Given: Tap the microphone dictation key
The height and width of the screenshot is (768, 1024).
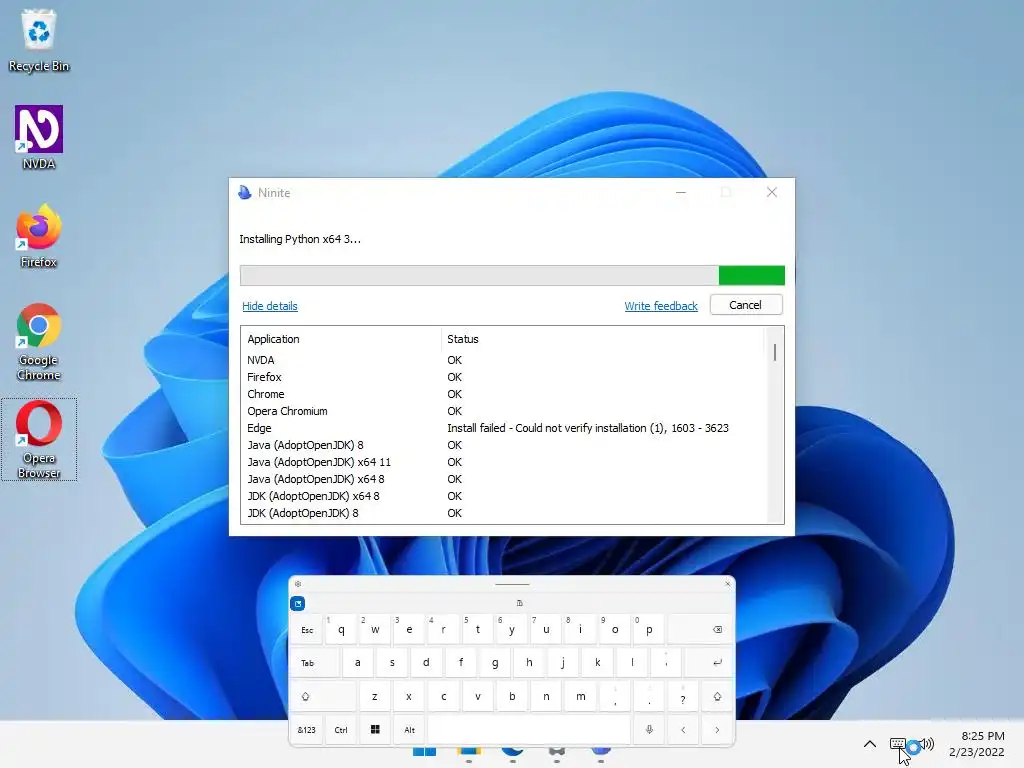Looking at the screenshot, I should tap(649, 729).
